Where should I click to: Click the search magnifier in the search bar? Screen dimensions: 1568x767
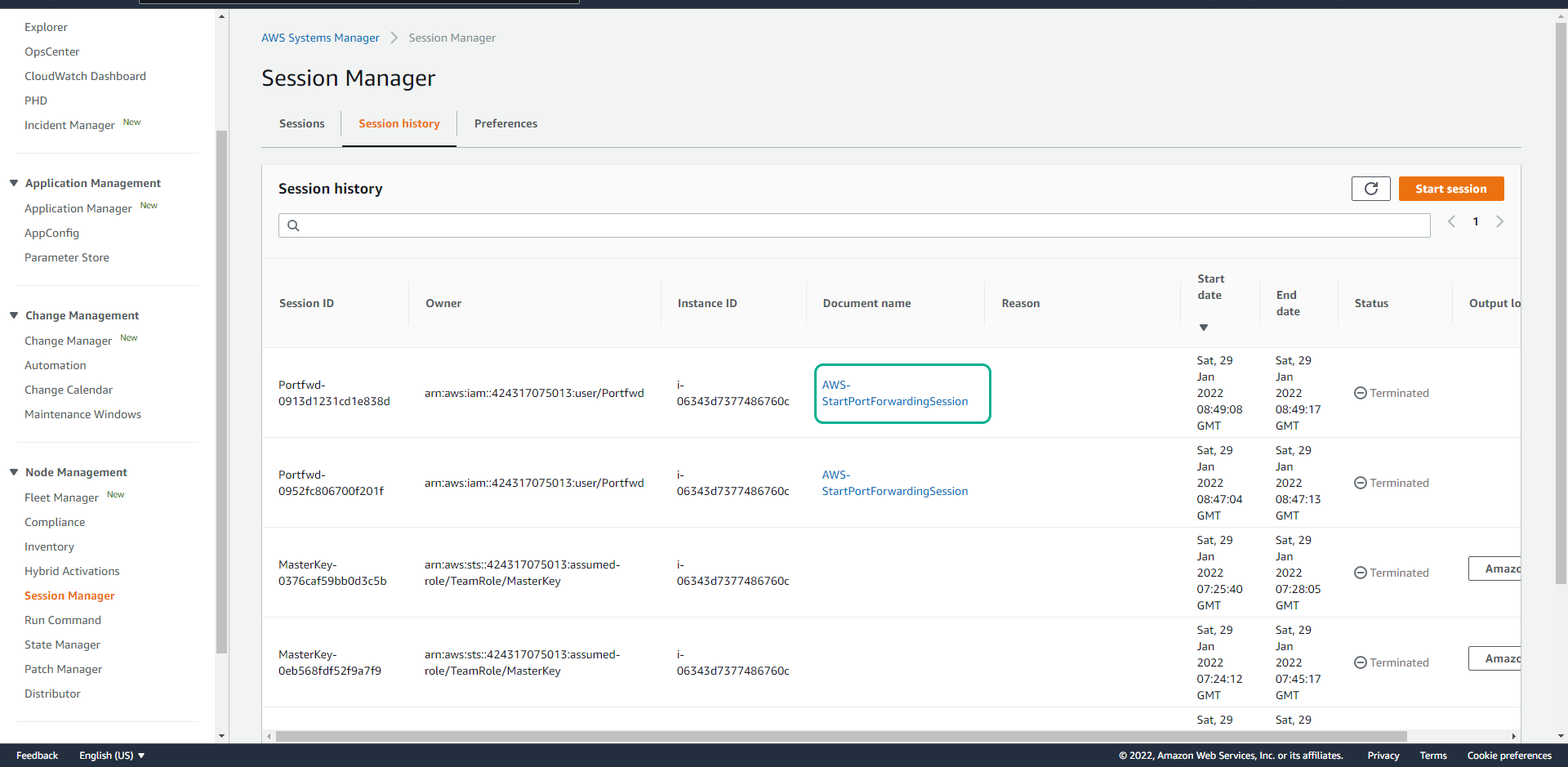[x=294, y=225]
